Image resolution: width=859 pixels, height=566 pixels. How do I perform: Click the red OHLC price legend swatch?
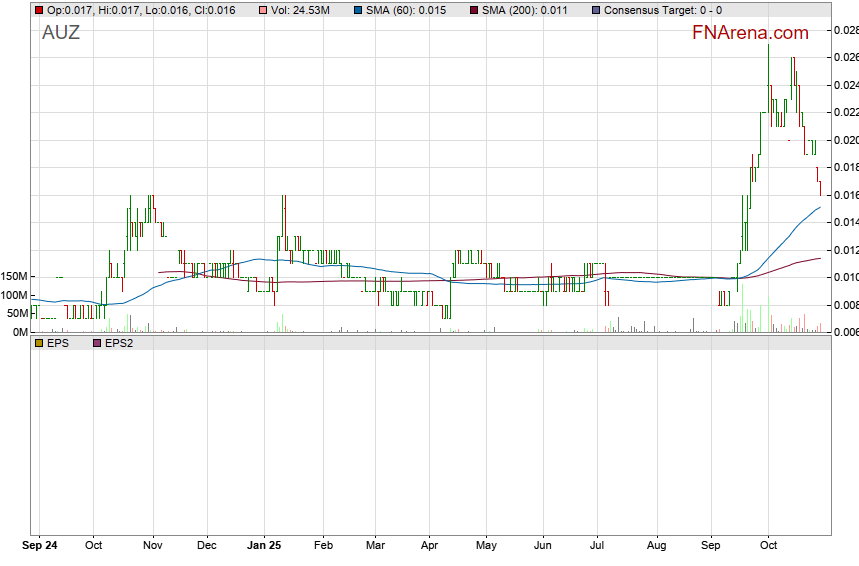pyautogui.click(x=39, y=10)
